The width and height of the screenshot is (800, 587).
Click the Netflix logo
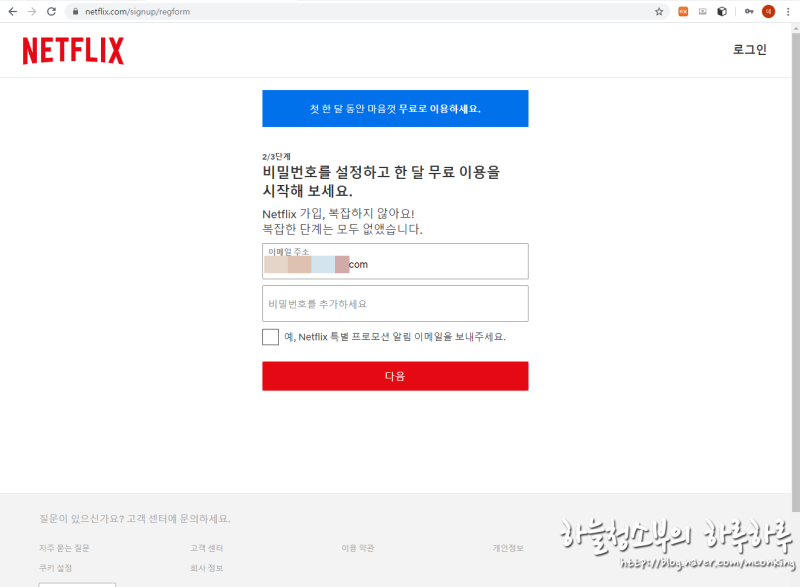point(73,50)
